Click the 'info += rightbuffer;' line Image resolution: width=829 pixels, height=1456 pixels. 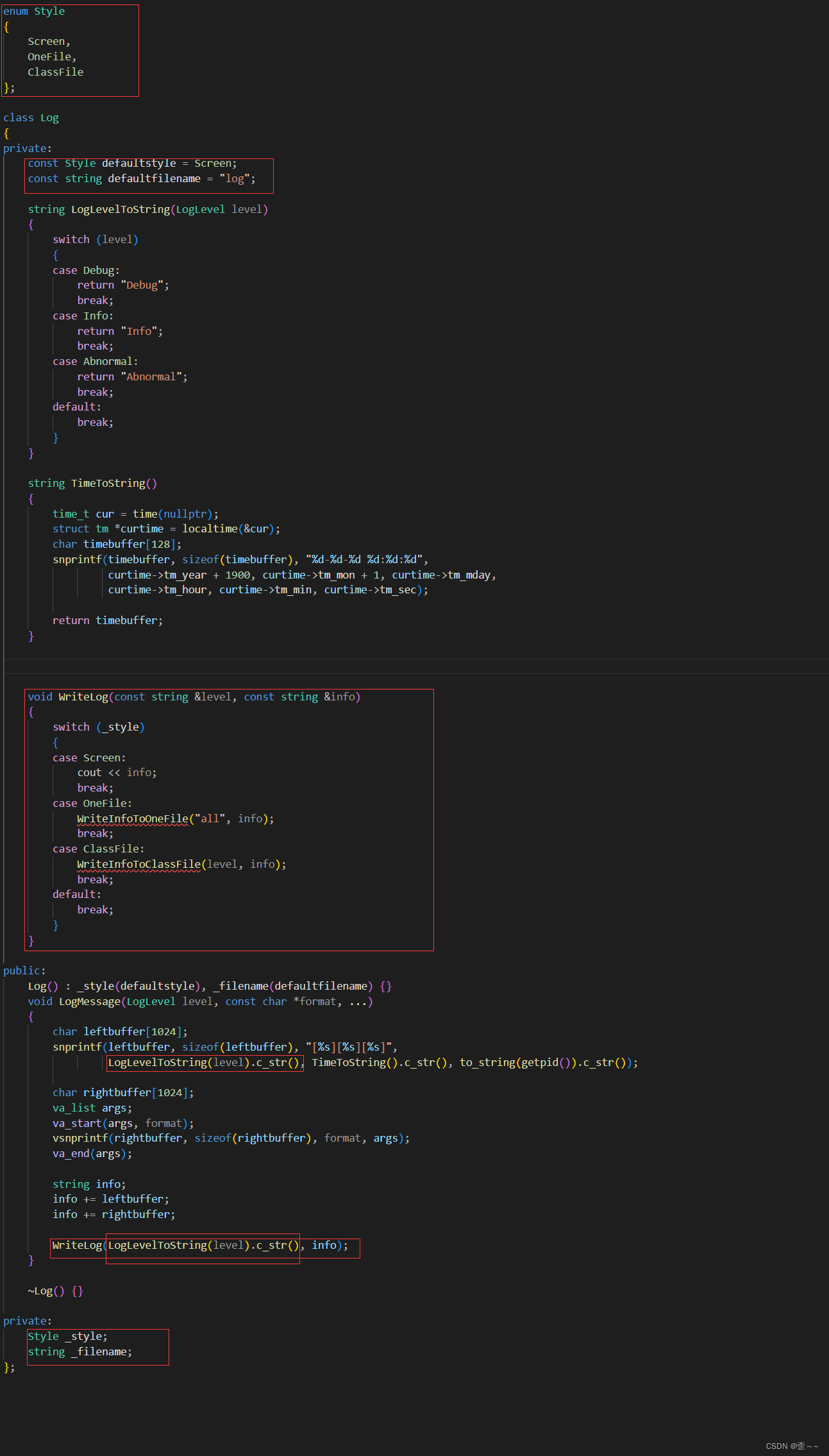coord(113,1215)
